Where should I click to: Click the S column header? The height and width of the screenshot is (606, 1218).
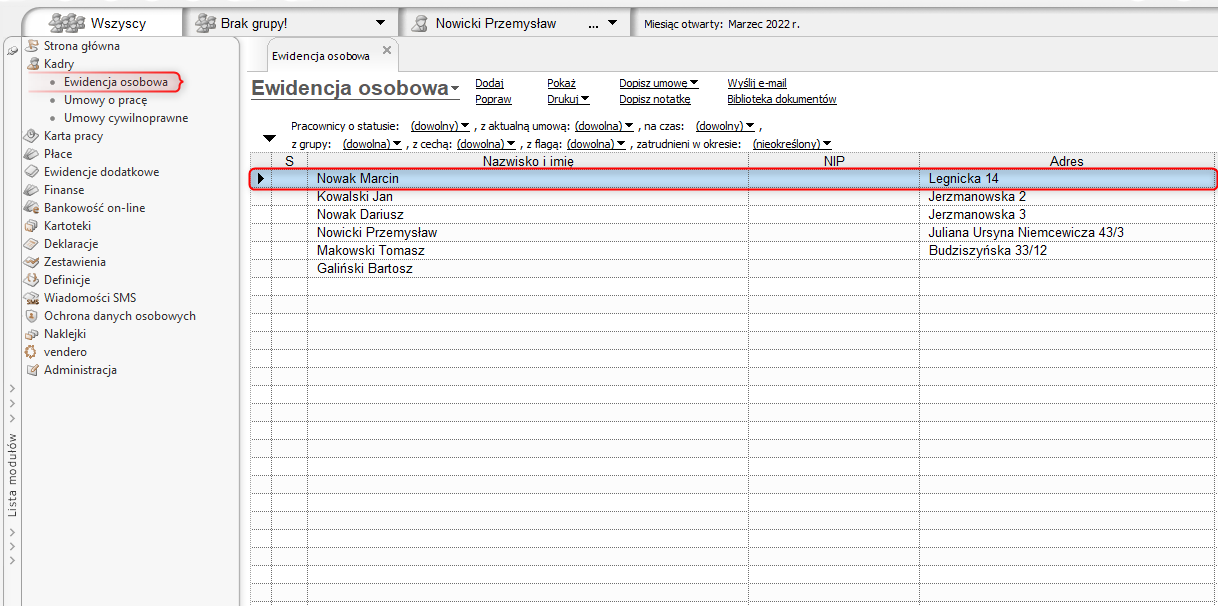[289, 161]
